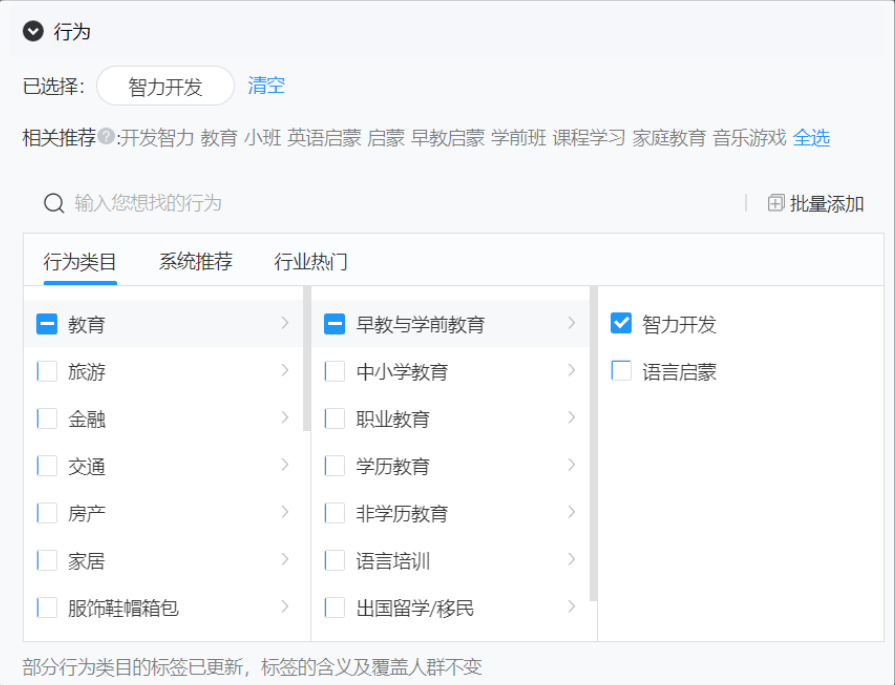Enable the 房产 category checkbox
The width and height of the screenshot is (895, 685).
[x=46, y=513]
